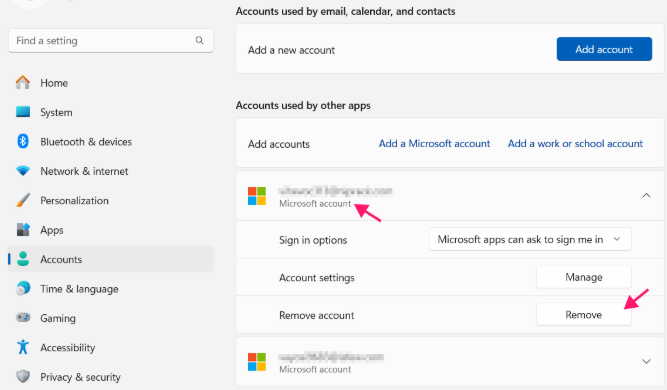This screenshot has height=390, width=667.
Task: Focus the Find a setting search box
Action: click(x=111, y=41)
